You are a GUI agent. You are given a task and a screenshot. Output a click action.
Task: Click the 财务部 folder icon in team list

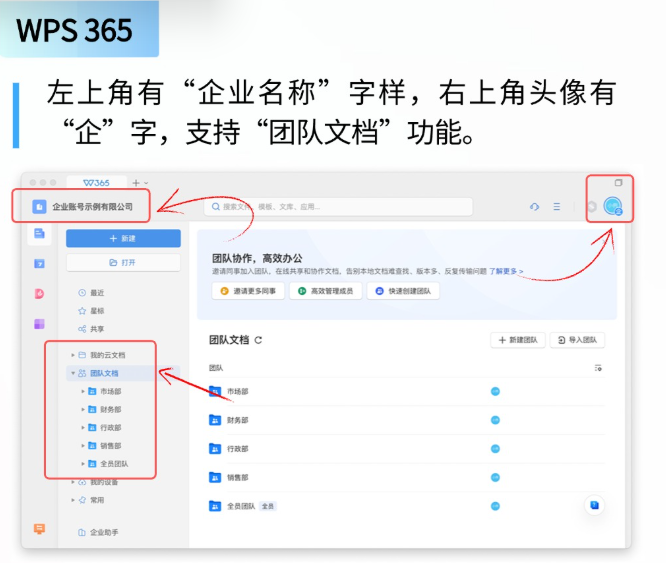215,420
